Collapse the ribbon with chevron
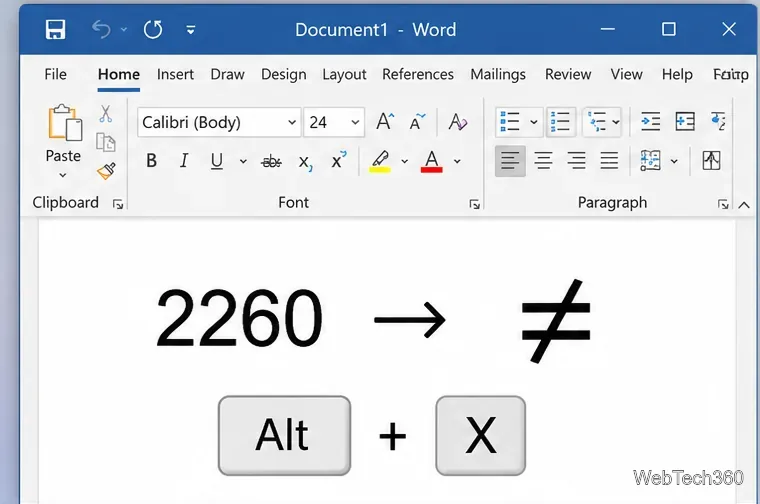Image resolution: width=760 pixels, height=504 pixels. [744, 205]
